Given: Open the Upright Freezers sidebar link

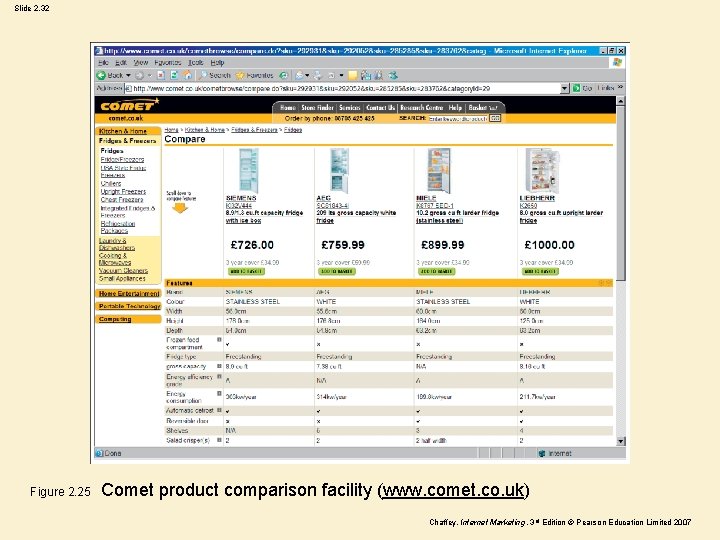Looking at the screenshot, I should click(x=123, y=191).
